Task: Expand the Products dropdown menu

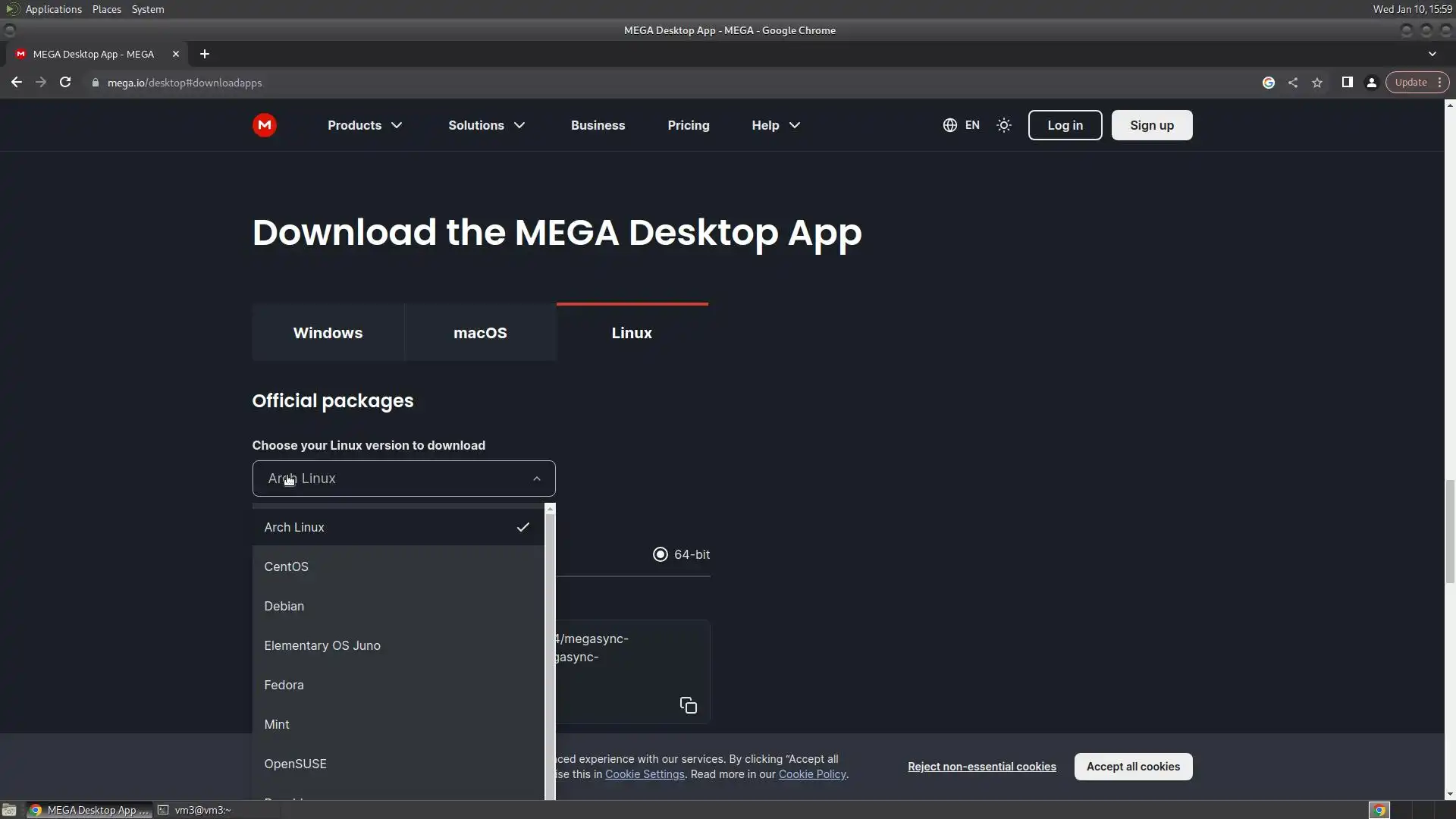Action: pos(365,125)
